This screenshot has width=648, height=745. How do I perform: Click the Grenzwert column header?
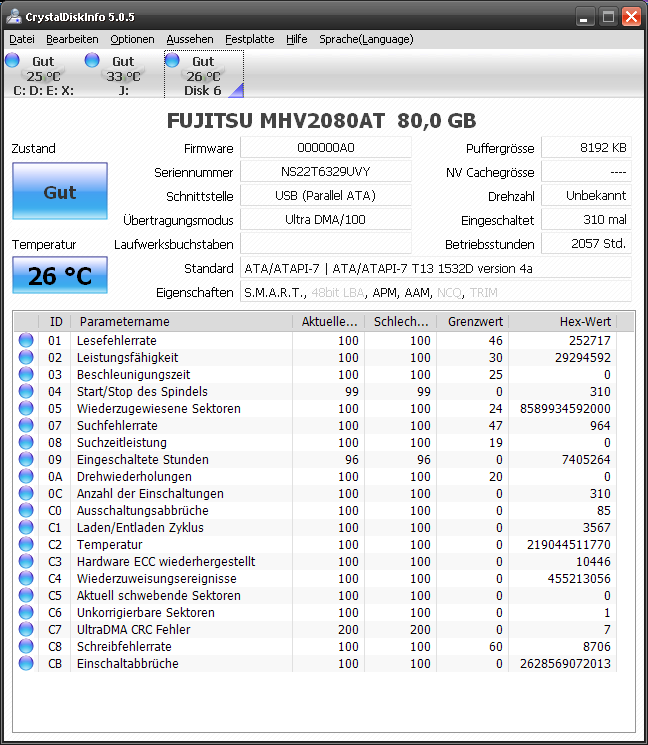pyautogui.click(x=473, y=322)
